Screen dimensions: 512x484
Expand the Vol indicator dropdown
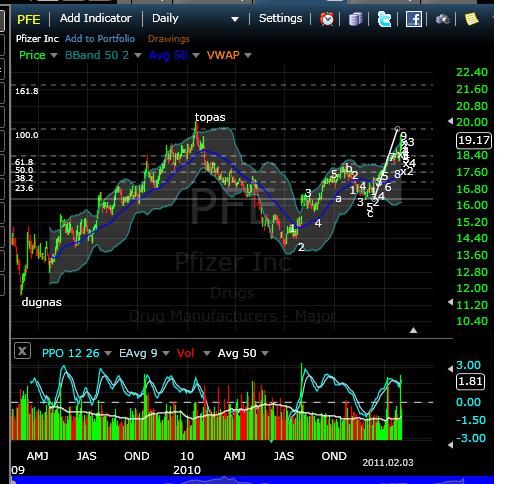207,353
